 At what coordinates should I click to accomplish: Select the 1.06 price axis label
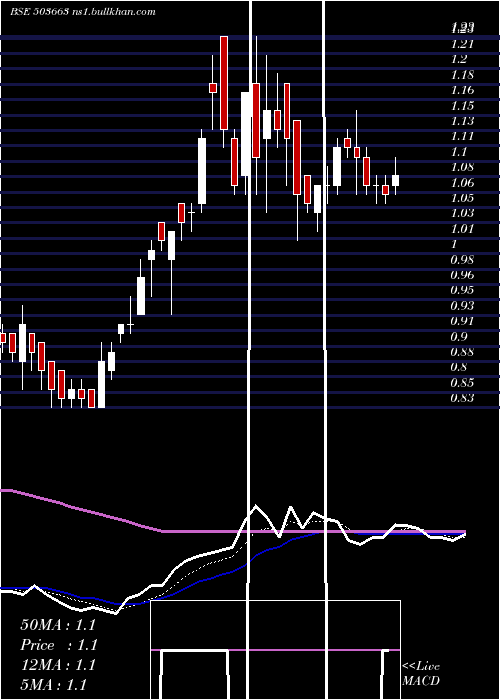(462, 182)
